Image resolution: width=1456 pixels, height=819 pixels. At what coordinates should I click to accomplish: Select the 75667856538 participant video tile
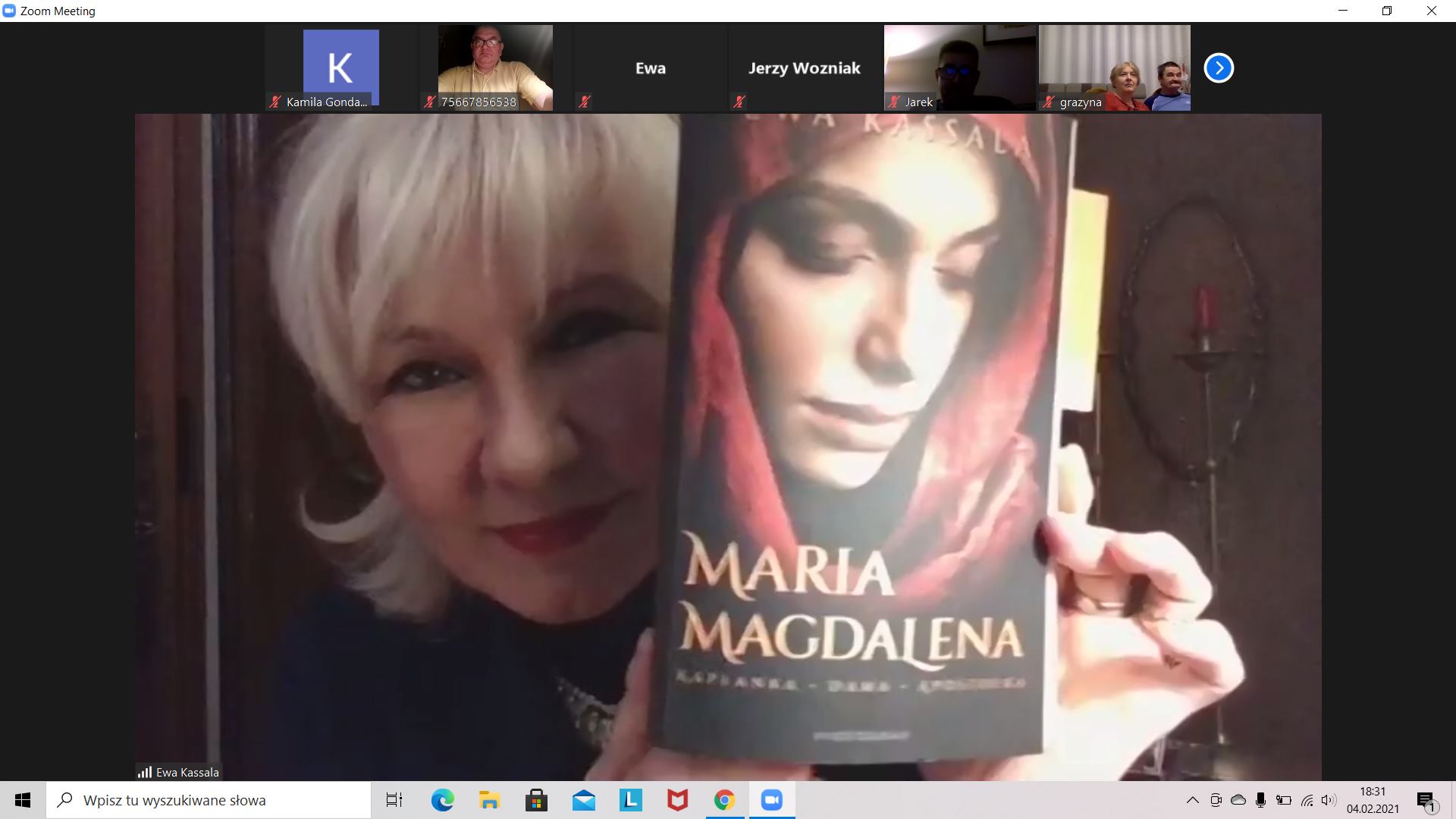[x=496, y=67]
